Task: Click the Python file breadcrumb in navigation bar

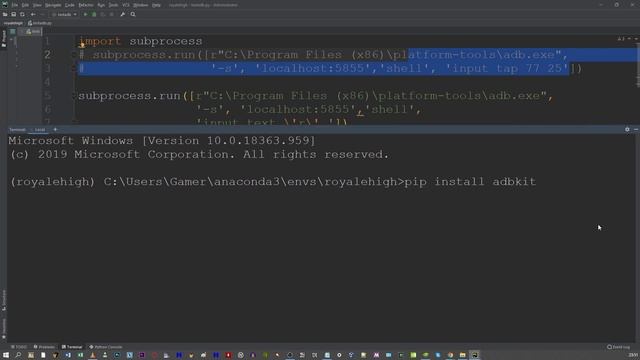Action: point(40,23)
